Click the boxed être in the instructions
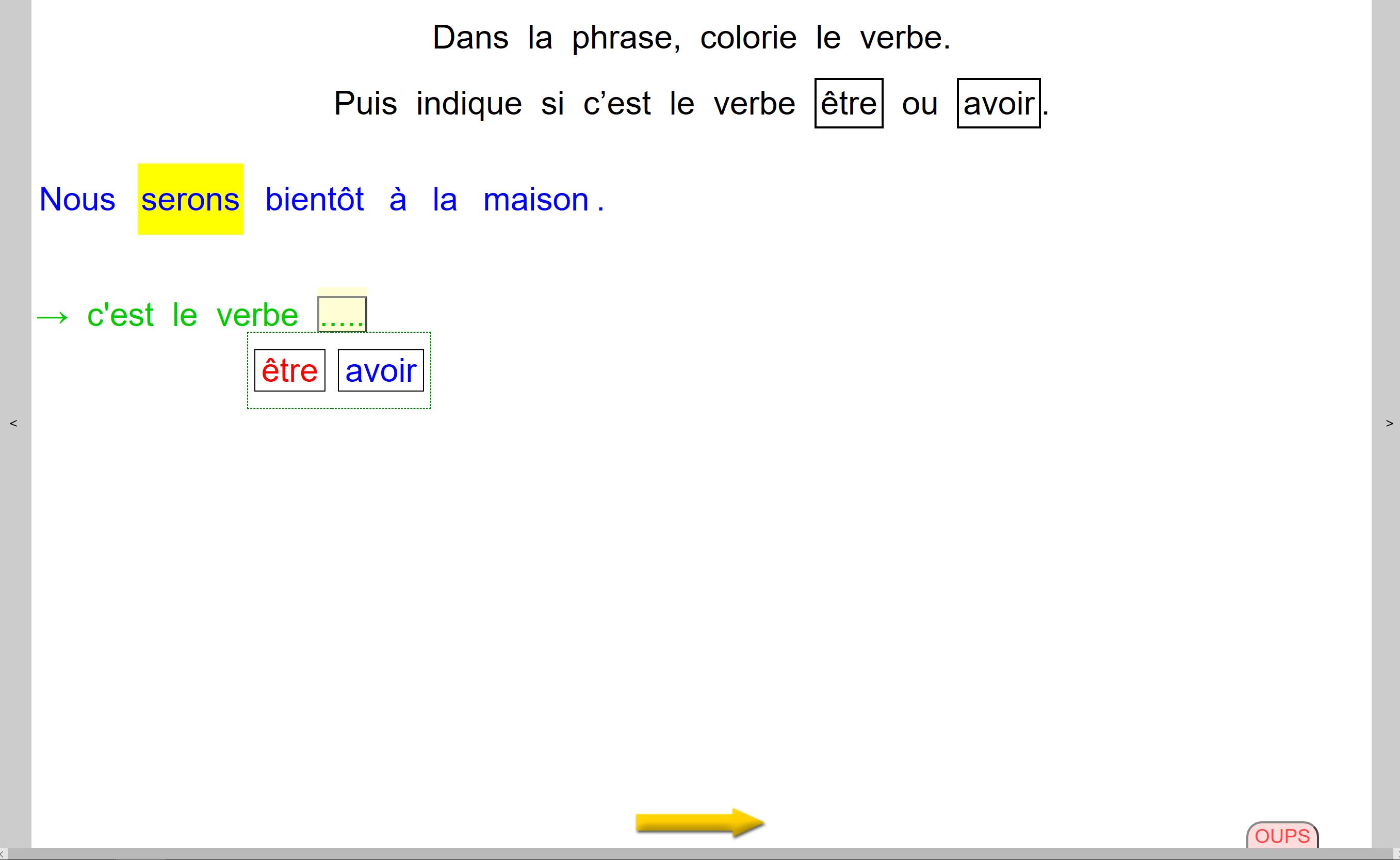This screenshot has height=860, width=1400. coord(849,103)
